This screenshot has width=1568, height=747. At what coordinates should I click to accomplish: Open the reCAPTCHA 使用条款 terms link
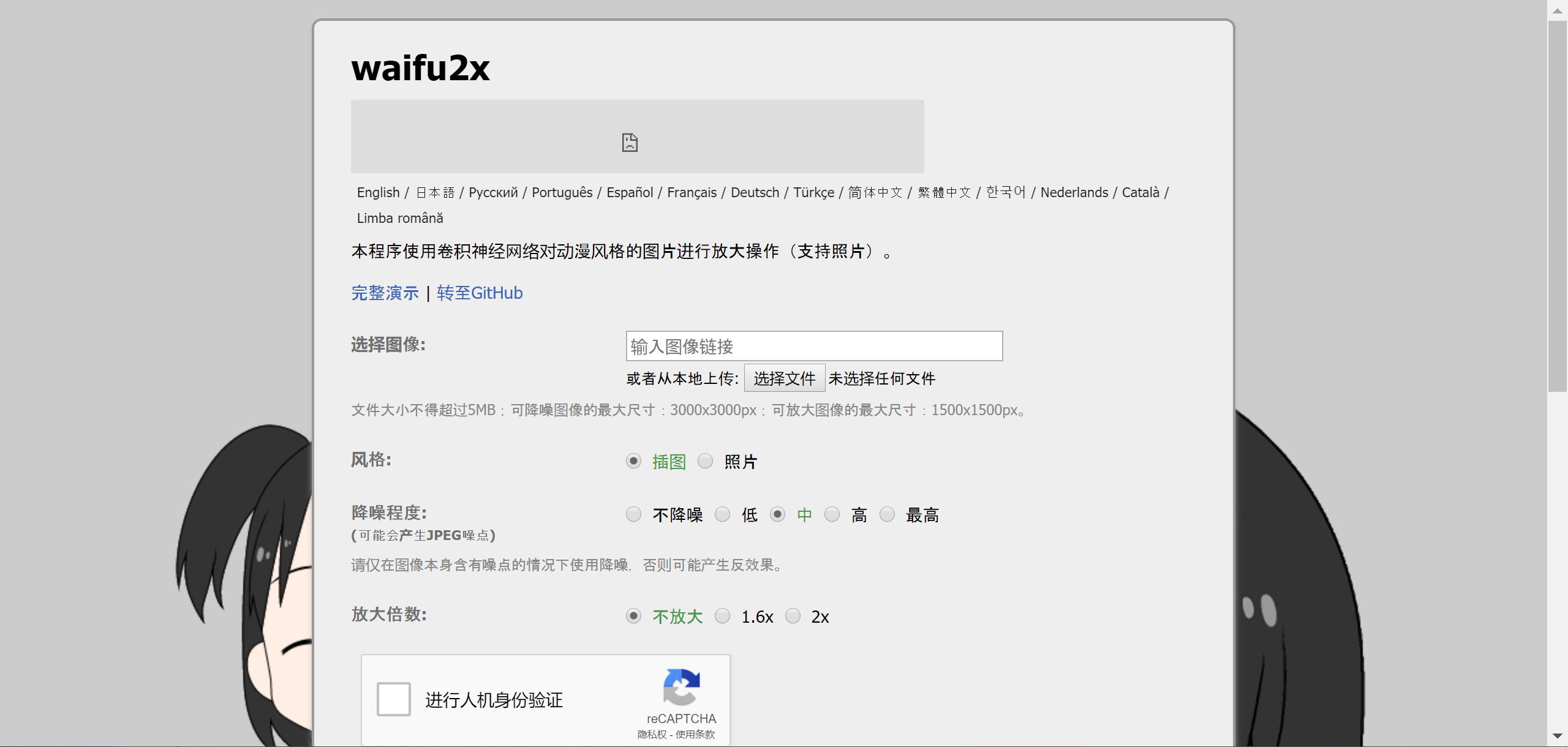pos(696,734)
